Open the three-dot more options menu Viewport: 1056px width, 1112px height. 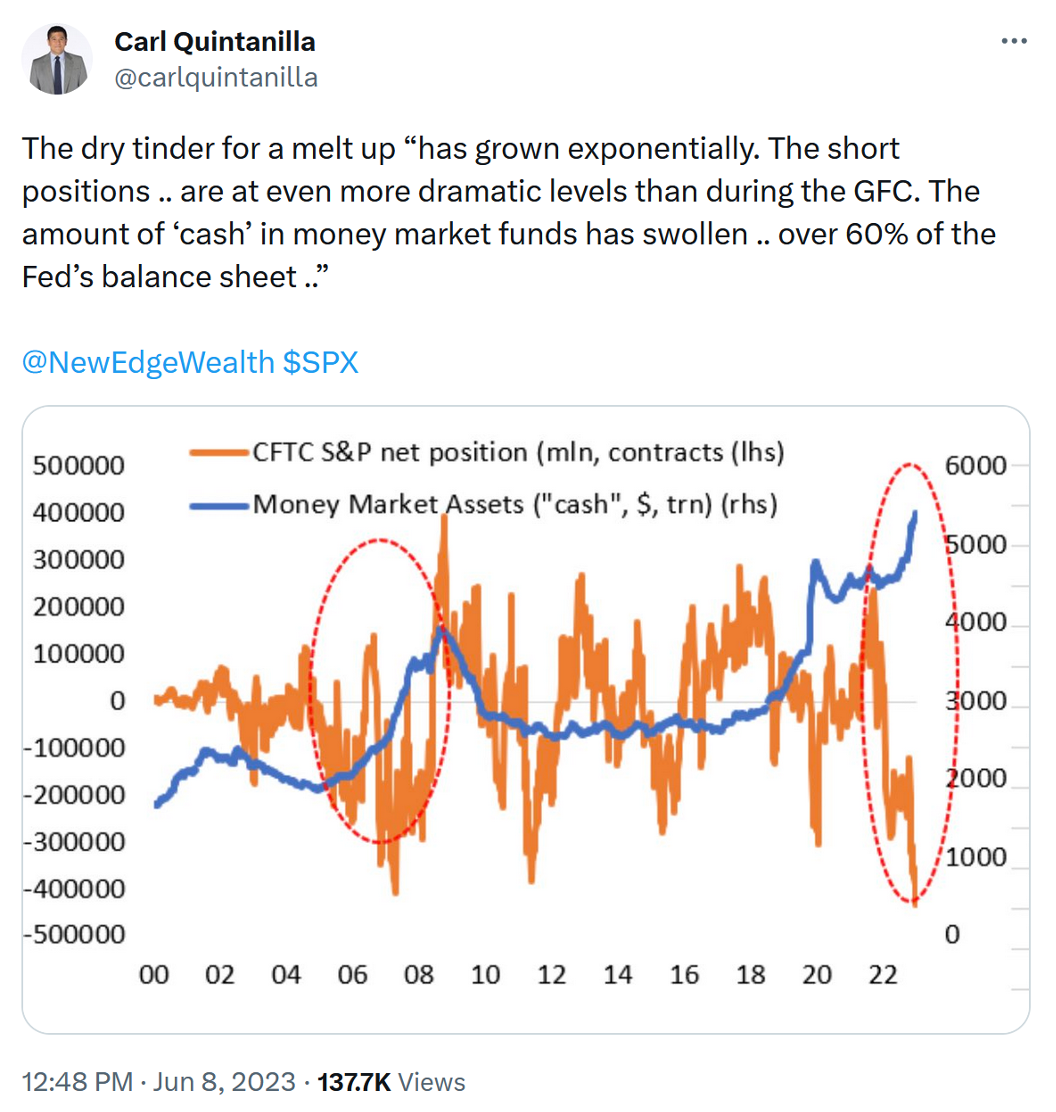[x=1014, y=41]
